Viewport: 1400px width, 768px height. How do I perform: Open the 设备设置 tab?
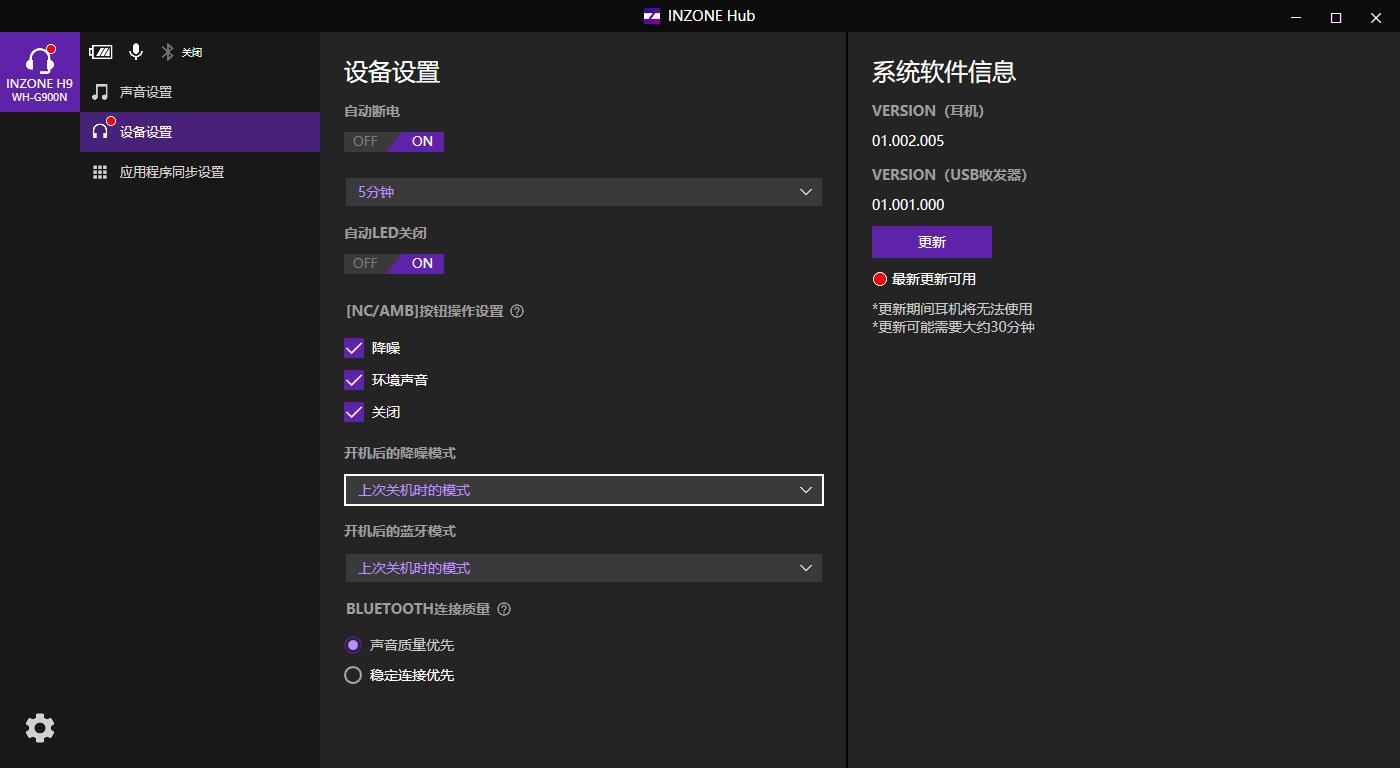click(200, 132)
